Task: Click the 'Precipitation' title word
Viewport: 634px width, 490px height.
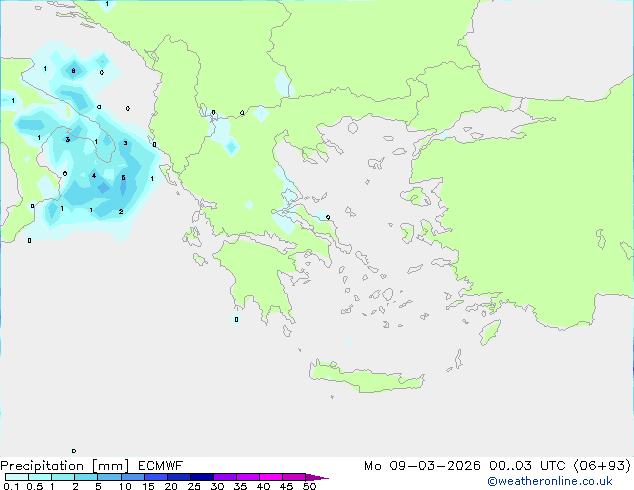Action: pos(42,466)
